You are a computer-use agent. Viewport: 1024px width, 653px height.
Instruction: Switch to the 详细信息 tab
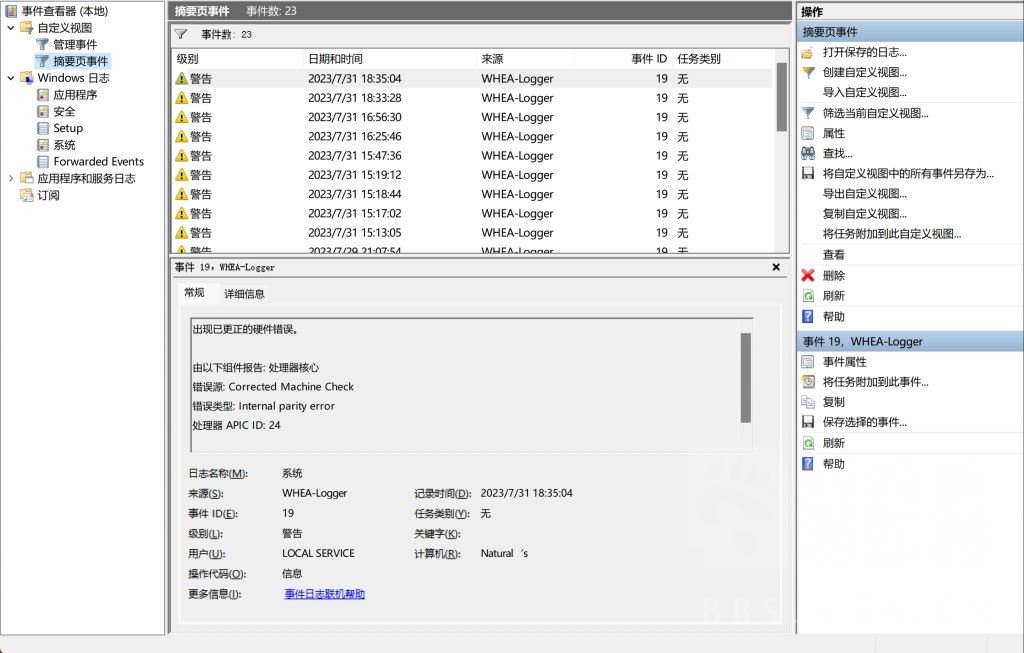pyautogui.click(x=245, y=293)
